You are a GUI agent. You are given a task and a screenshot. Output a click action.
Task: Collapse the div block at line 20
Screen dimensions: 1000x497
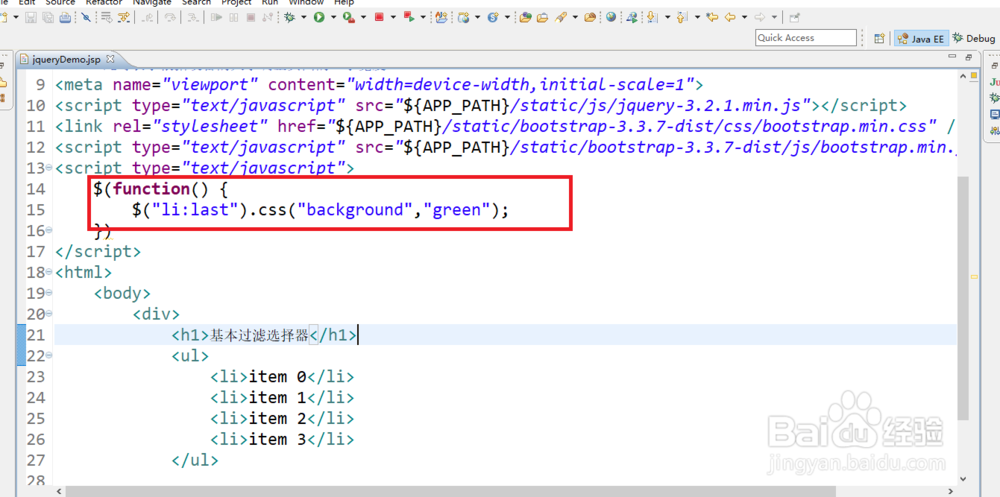[x=50, y=314]
